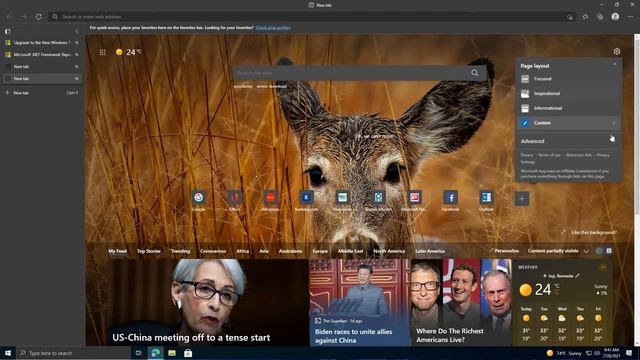This screenshot has width=640, height=360.
Task: Select the Focused page layout
Action: point(569,79)
